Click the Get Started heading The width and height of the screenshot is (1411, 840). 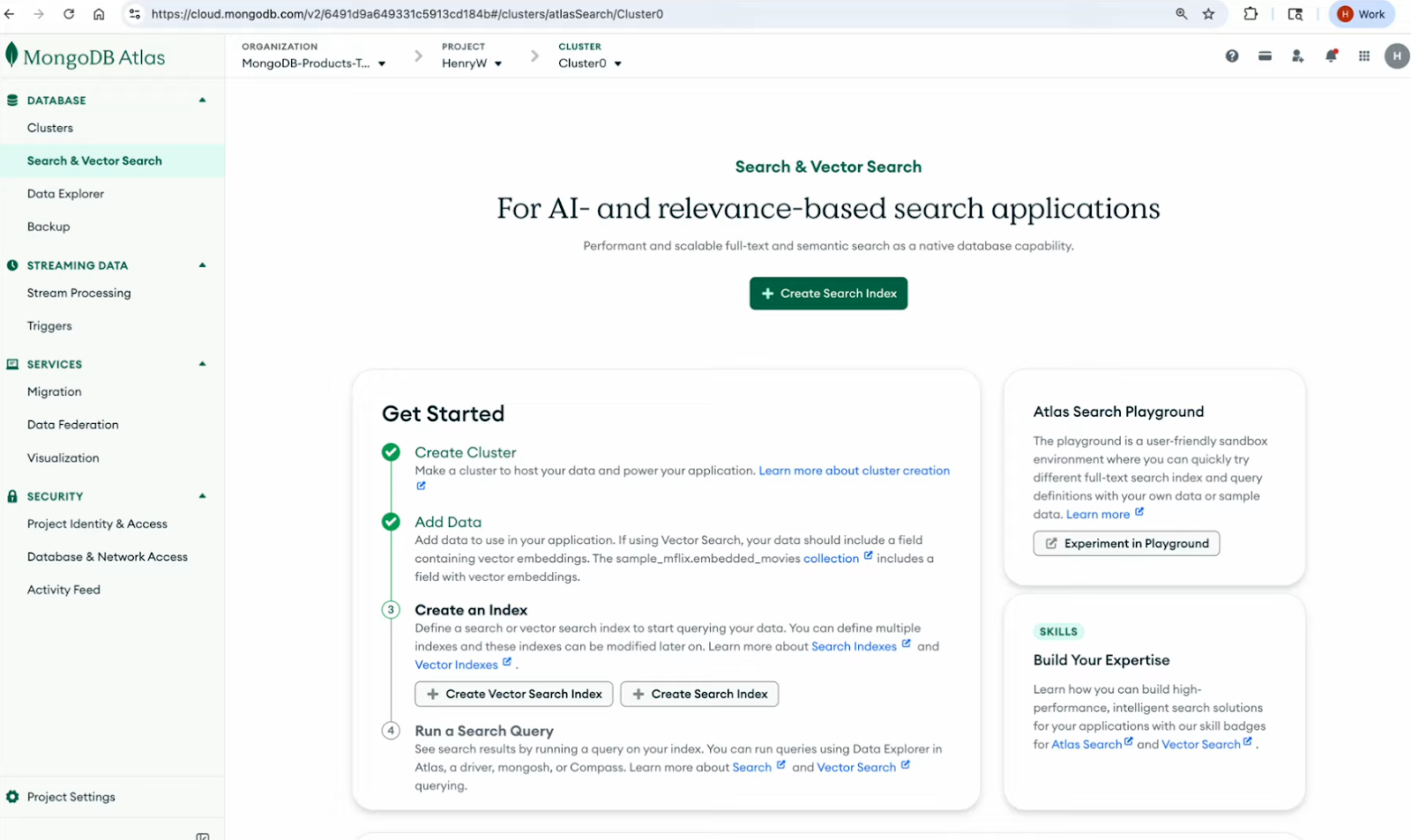pyautogui.click(x=444, y=413)
